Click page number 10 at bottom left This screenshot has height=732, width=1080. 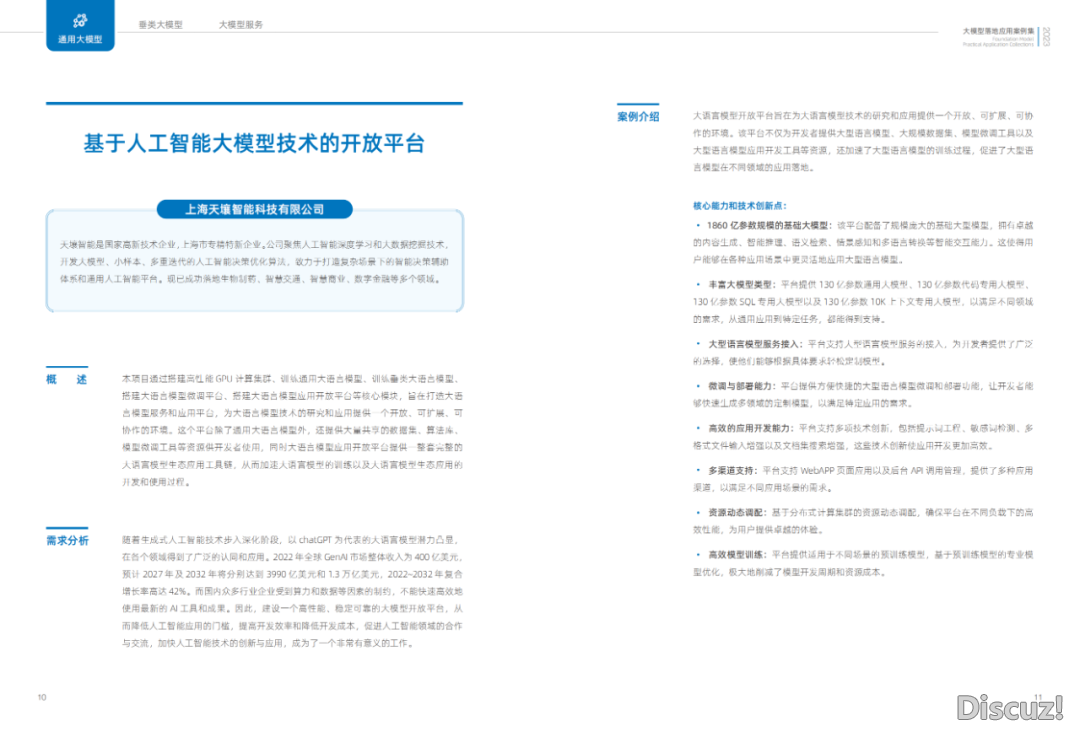click(42, 697)
